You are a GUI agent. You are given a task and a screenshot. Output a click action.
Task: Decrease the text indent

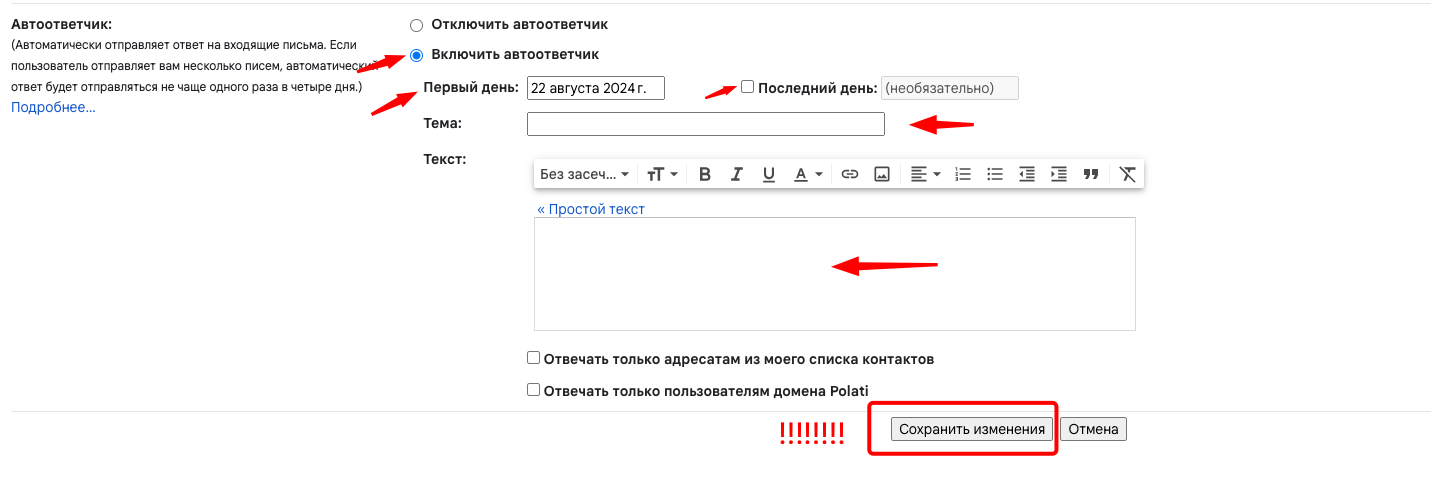tap(1027, 174)
